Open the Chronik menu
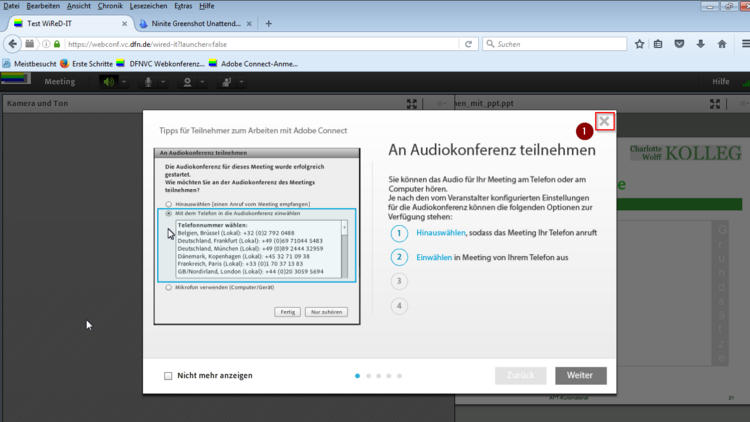Image resolution: width=750 pixels, height=422 pixels. pyautogui.click(x=110, y=6)
